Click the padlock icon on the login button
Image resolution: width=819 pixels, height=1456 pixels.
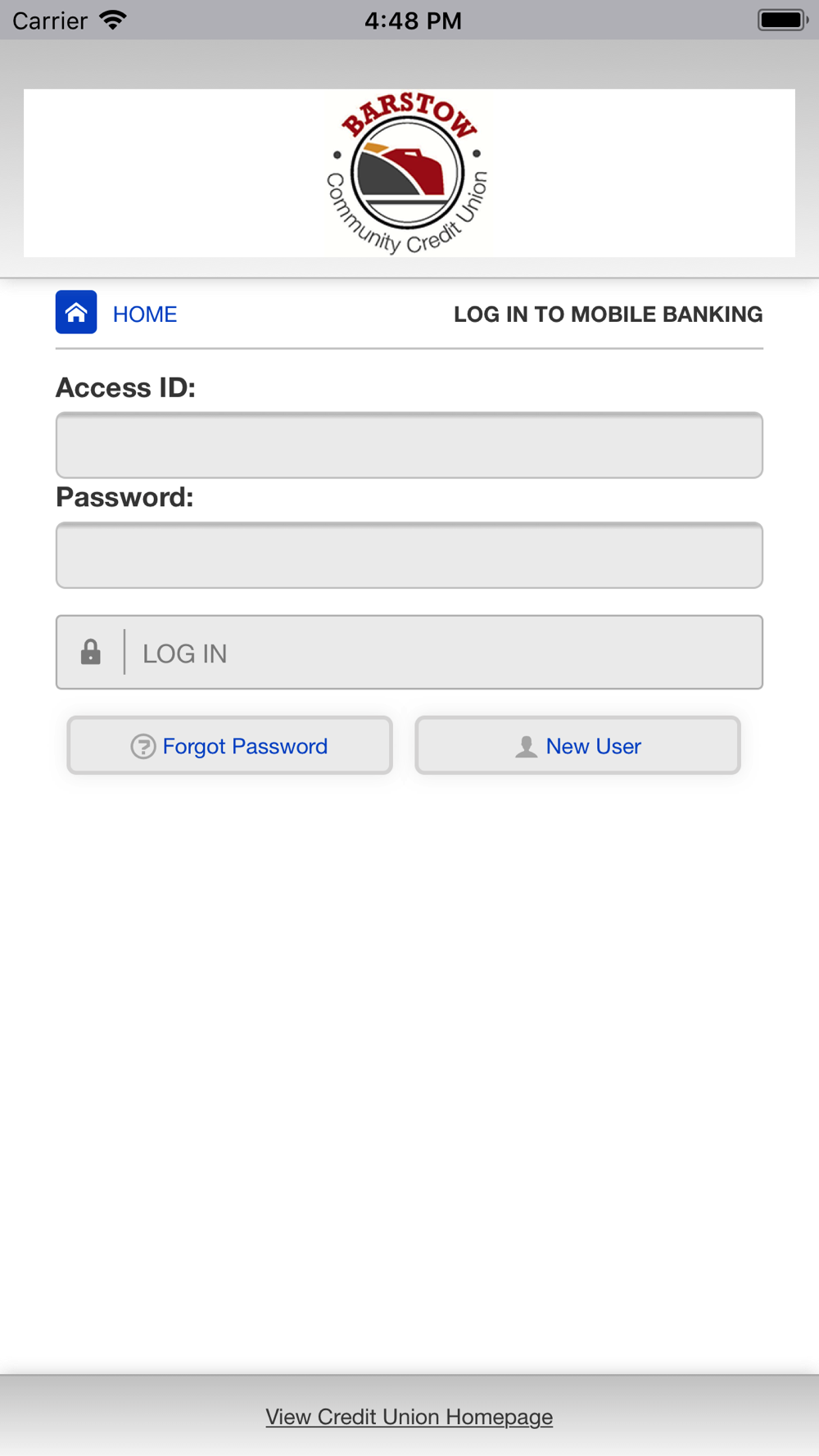tap(91, 652)
